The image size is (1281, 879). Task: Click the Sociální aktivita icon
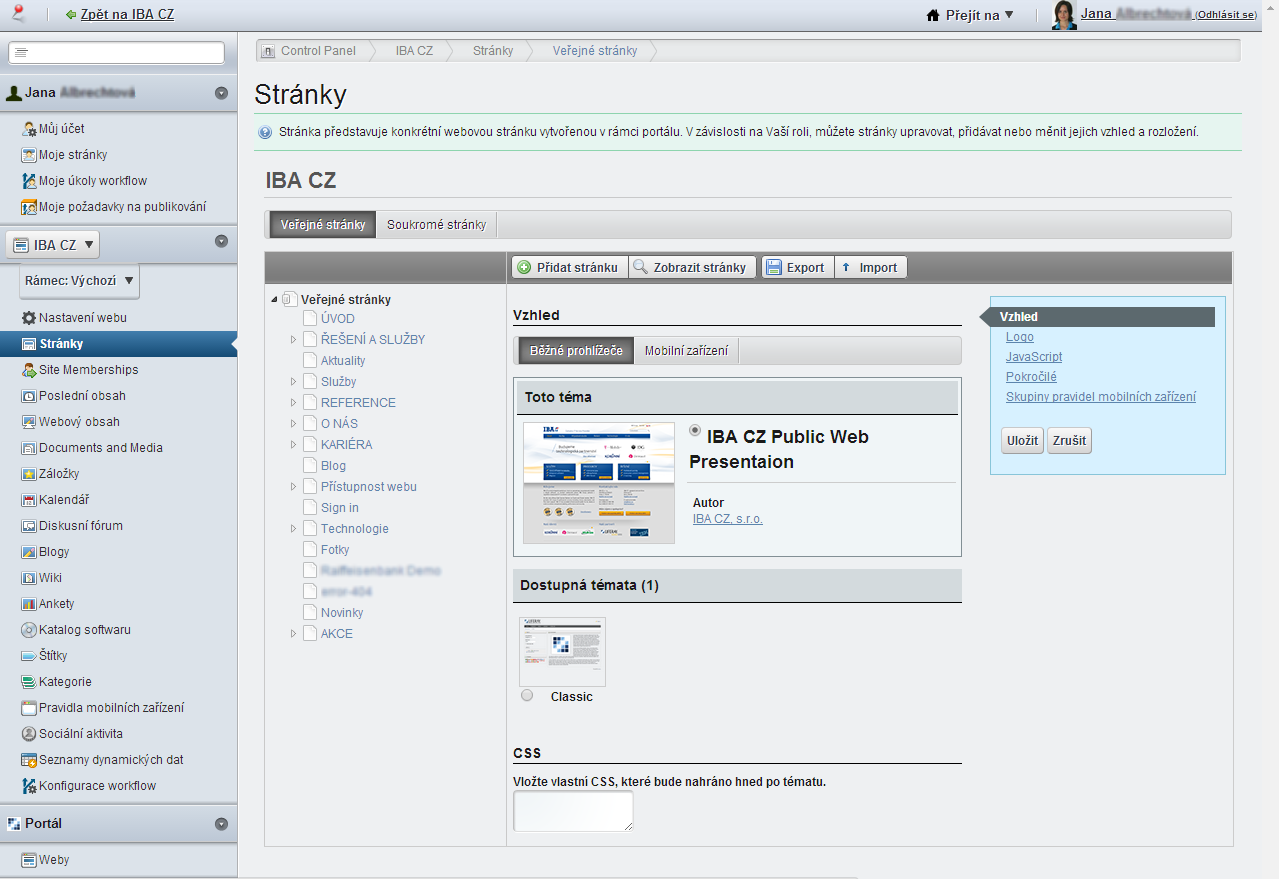point(29,734)
